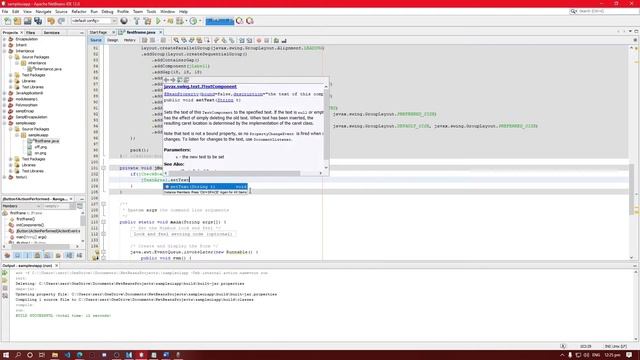Click the Search field in title area
This screenshot has height=360, width=640.
tap(604, 11)
